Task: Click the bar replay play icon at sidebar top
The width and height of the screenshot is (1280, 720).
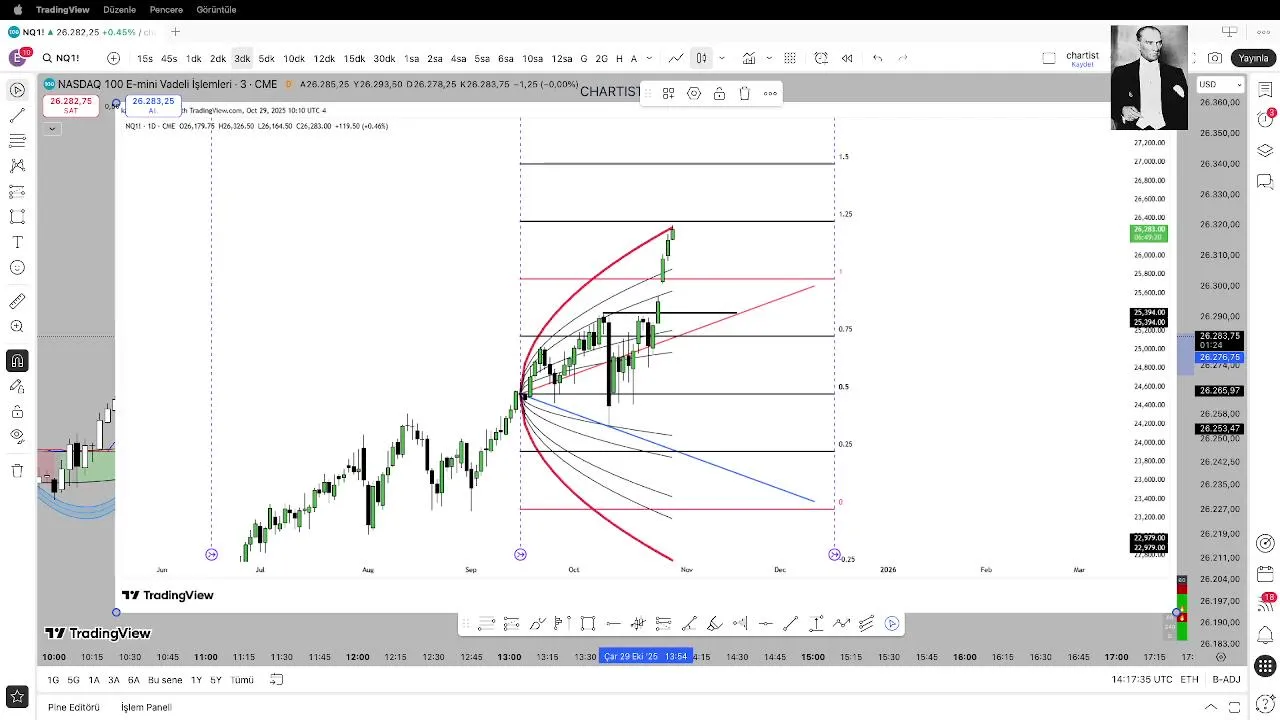Action: pyautogui.click(x=17, y=90)
